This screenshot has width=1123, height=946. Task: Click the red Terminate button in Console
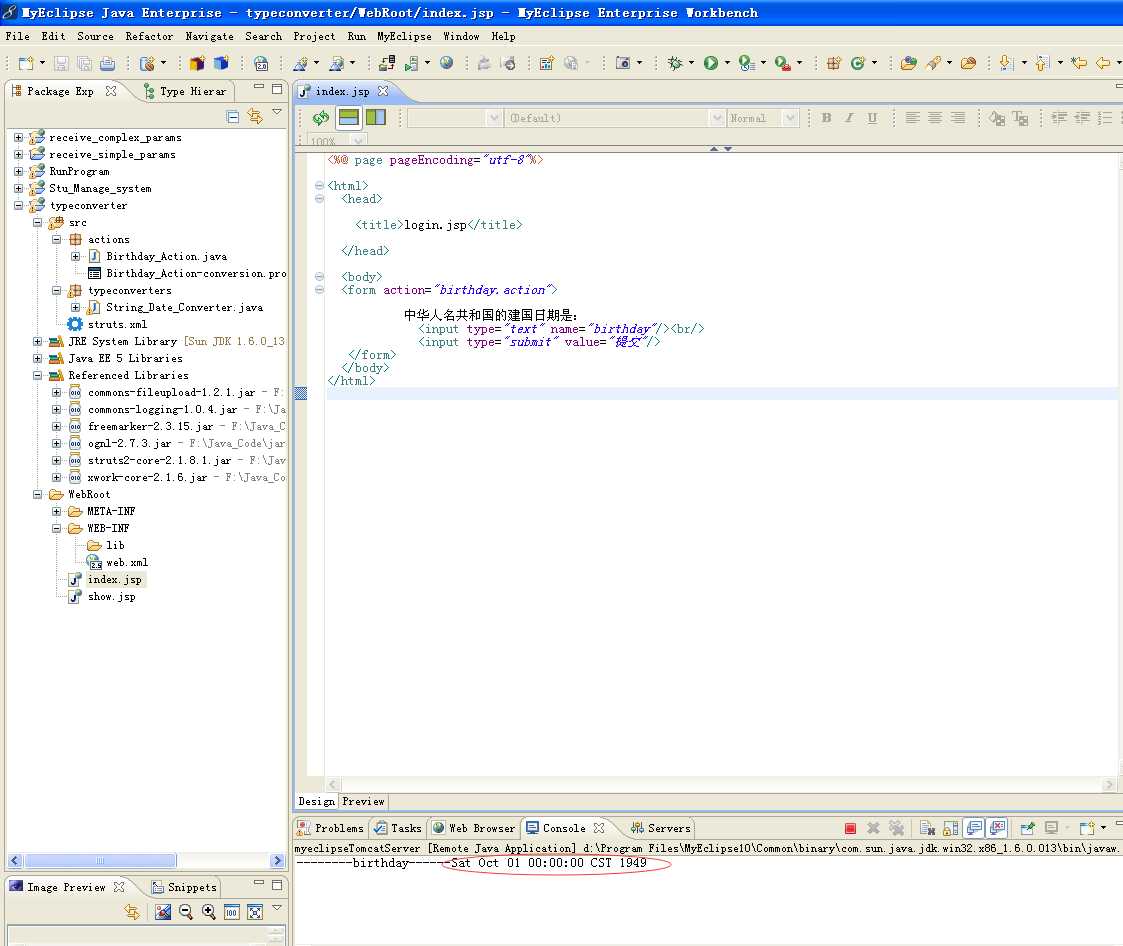[x=850, y=829]
